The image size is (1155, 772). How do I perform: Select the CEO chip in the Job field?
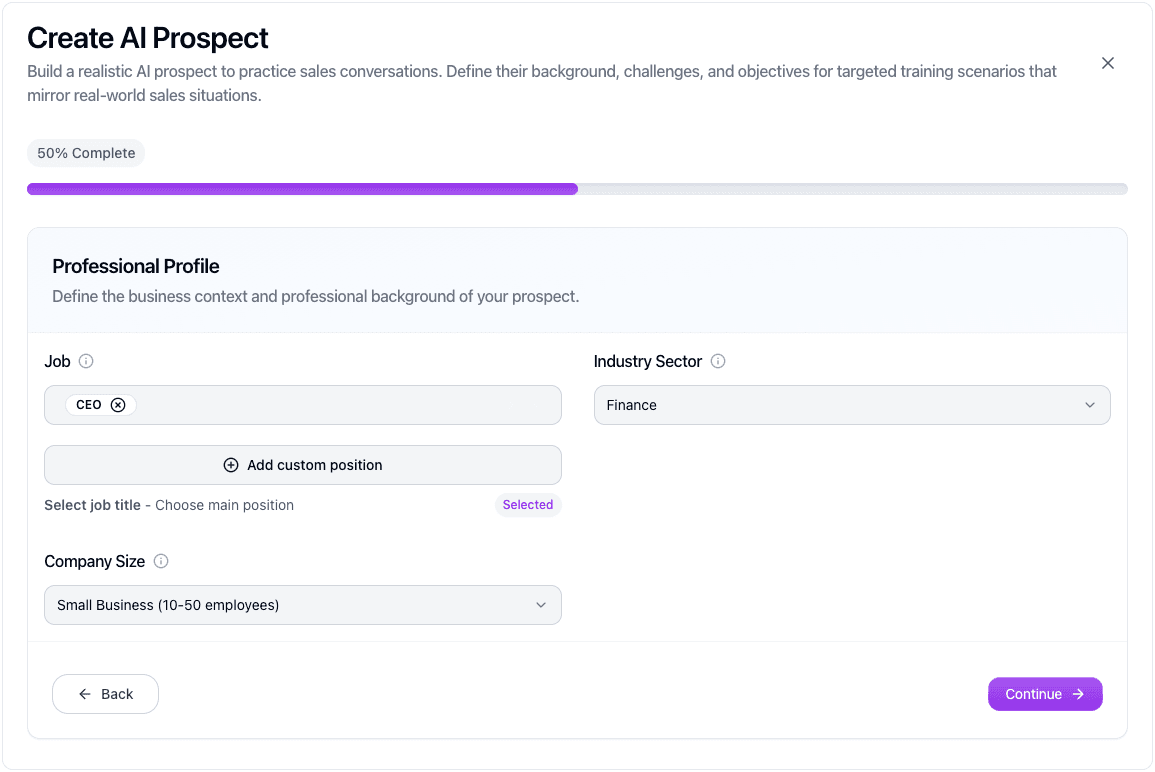point(90,404)
